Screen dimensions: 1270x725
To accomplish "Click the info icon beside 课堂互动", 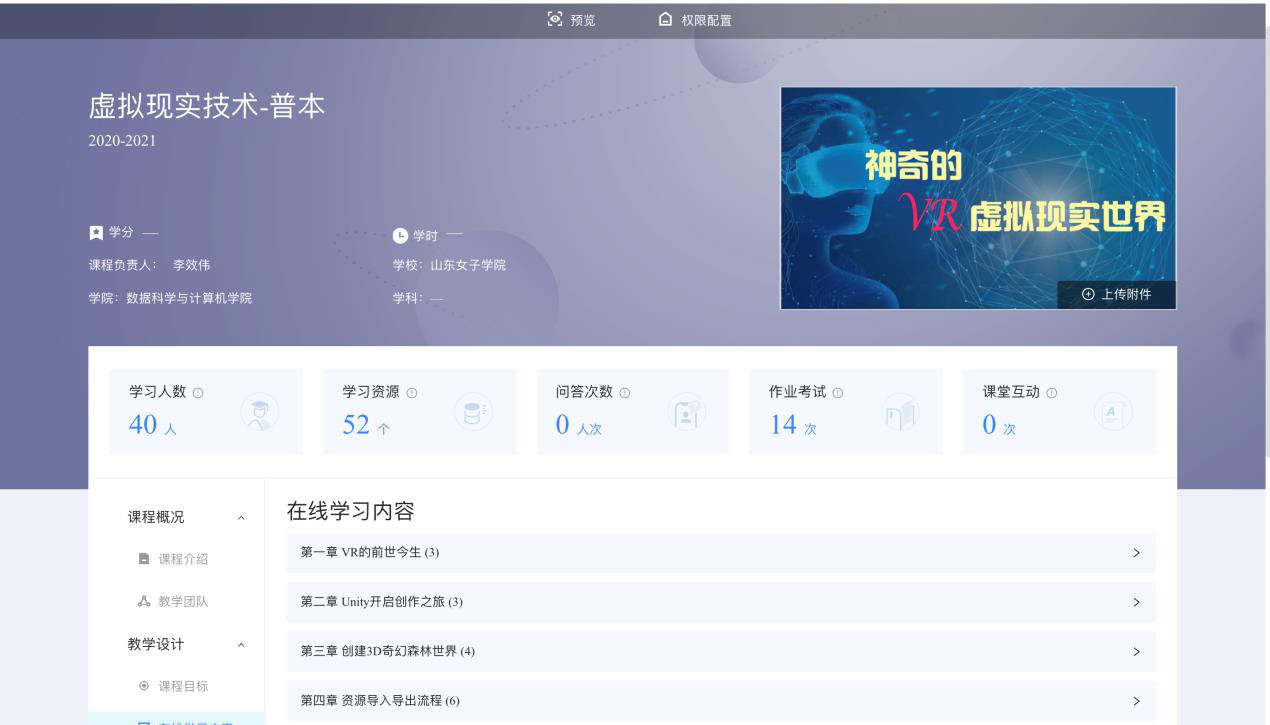I will 1051,394.
